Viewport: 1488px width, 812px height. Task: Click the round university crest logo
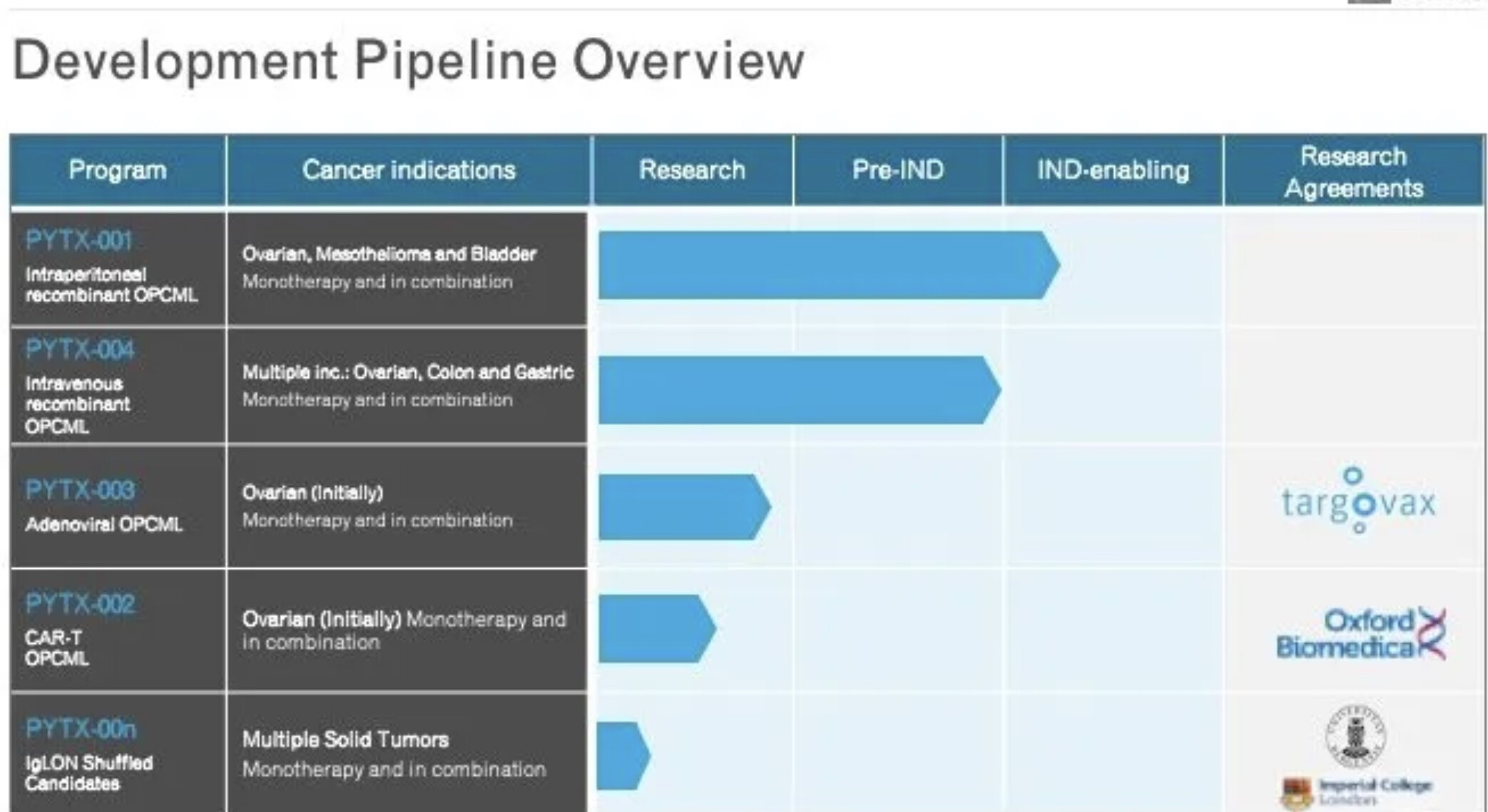[x=1355, y=735]
